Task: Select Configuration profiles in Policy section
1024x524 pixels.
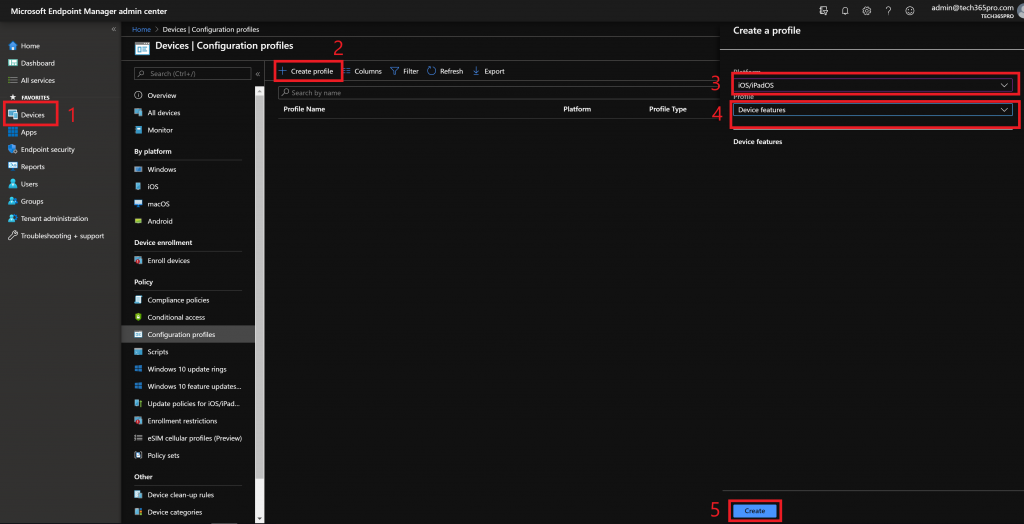Action: (181, 335)
